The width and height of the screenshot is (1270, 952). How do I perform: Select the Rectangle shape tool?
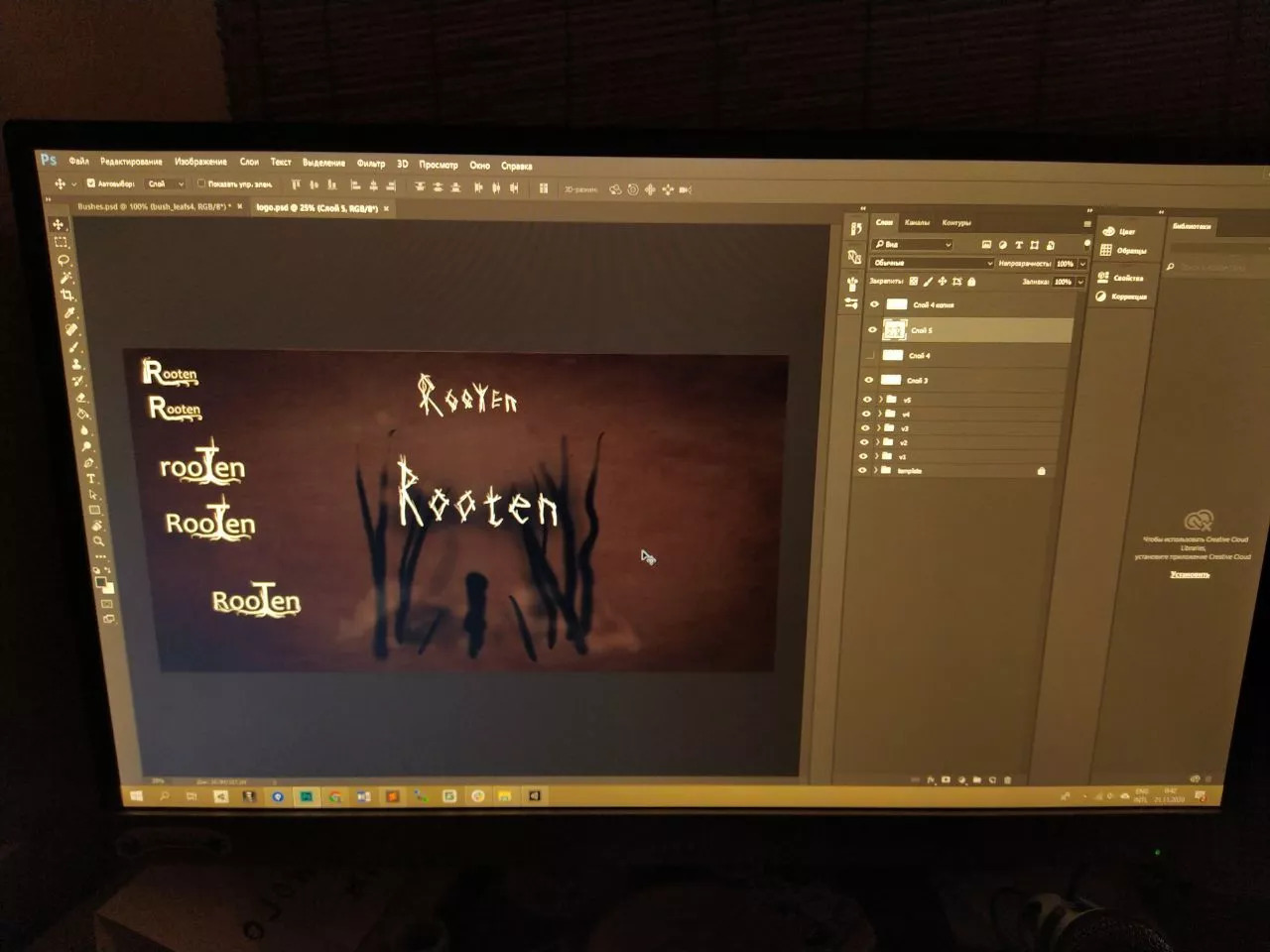(94, 510)
